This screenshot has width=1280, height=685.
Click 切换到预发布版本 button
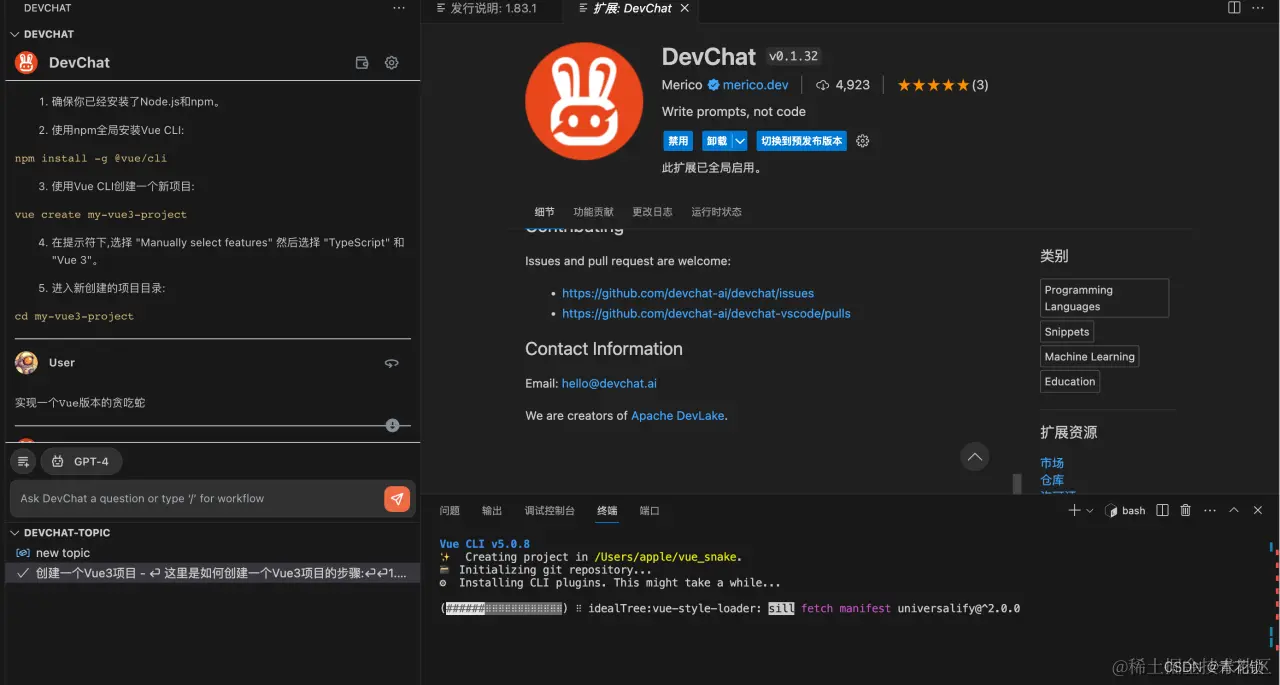pos(801,141)
